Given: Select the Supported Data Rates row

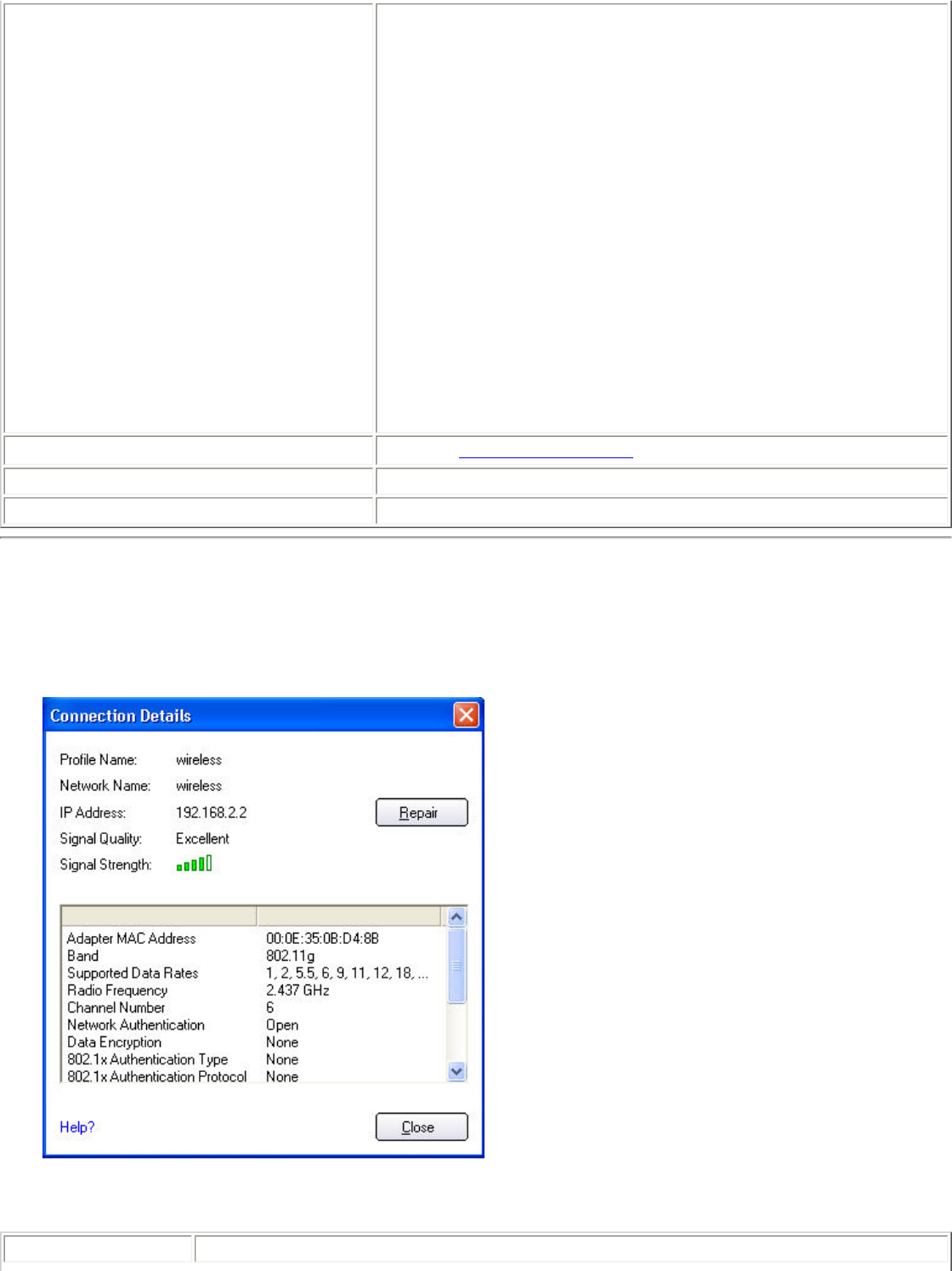Looking at the screenshot, I should [x=253, y=973].
